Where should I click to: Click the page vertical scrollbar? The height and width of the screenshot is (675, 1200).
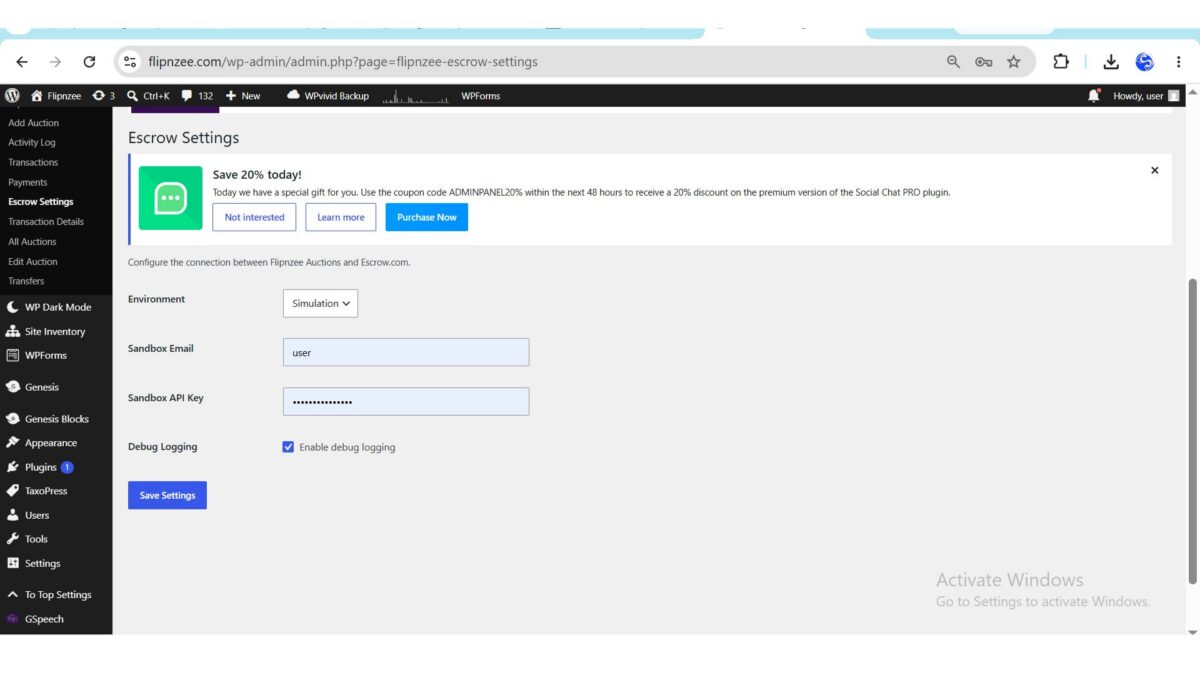click(1192, 430)
